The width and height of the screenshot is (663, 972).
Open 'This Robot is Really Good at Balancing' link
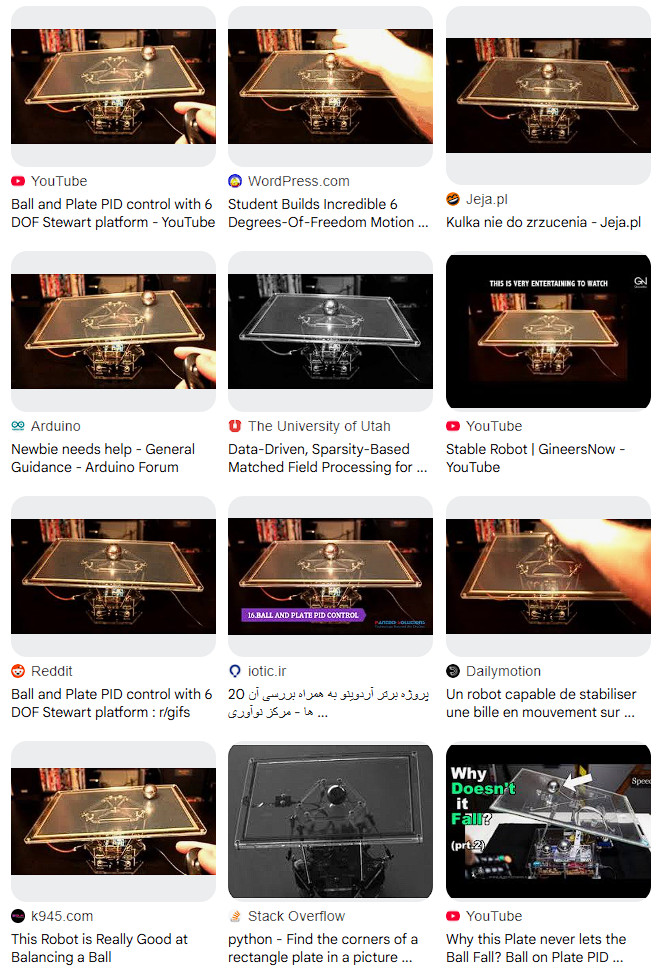click(x=99, y=948)
